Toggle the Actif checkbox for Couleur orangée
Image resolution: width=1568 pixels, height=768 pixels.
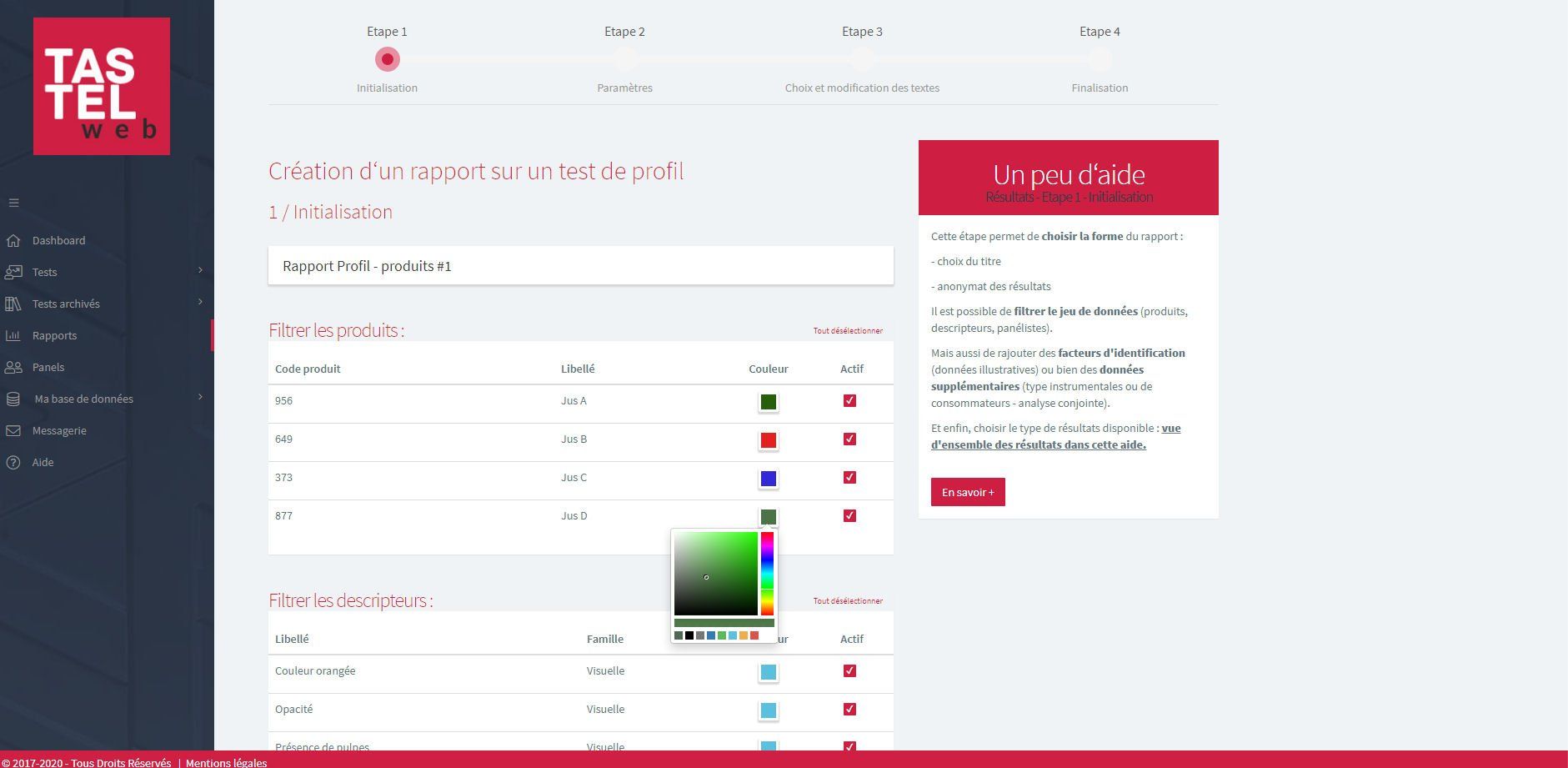(x=849, y=670)
